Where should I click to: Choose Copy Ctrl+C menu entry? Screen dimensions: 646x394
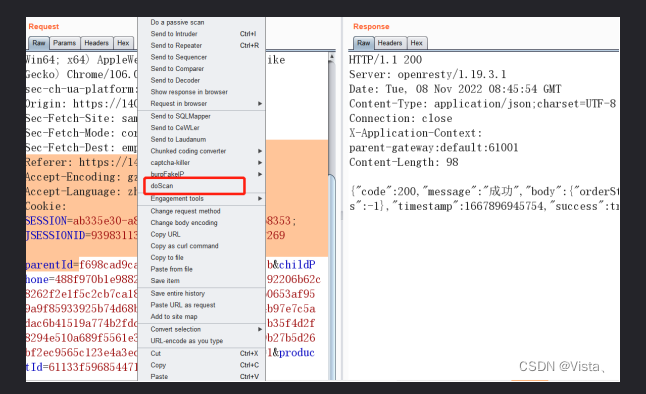(201, 365)
